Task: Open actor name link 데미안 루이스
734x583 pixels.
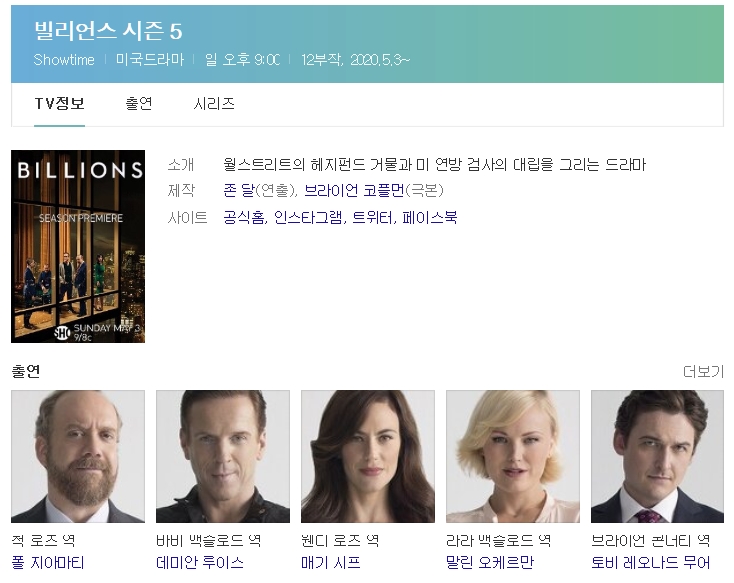Action: [x=200, y=562]
